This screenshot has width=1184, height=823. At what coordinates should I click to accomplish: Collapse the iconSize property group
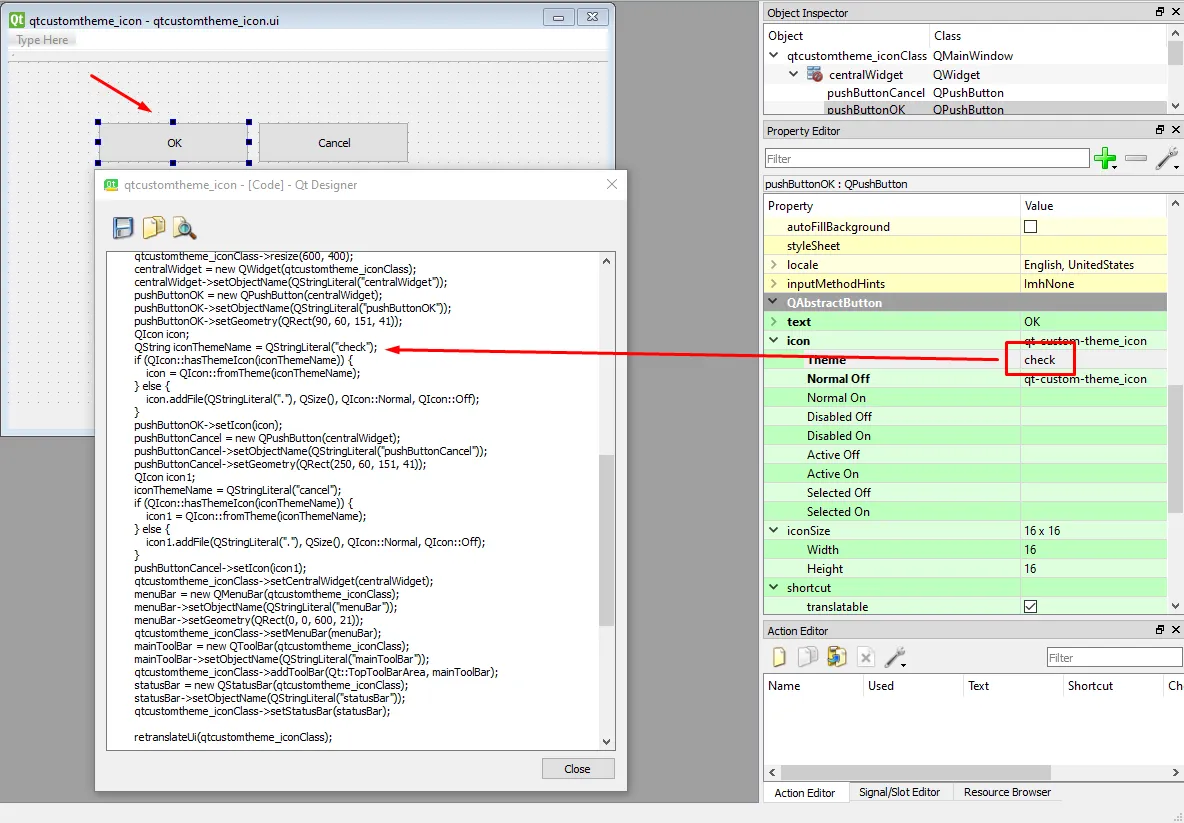coord(773,530)
